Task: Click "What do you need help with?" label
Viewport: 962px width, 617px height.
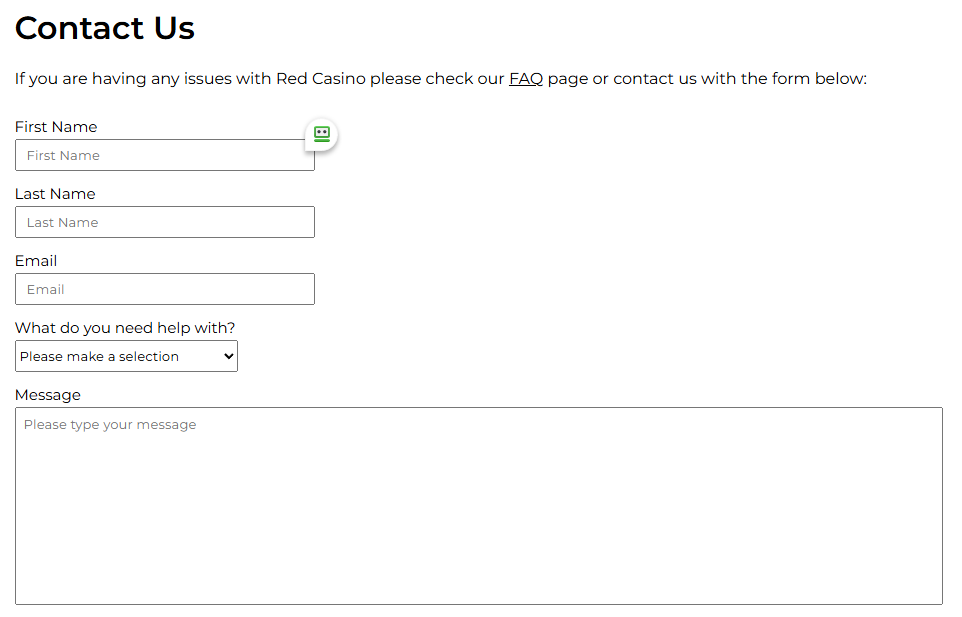Action: click(x=125, y=328)
